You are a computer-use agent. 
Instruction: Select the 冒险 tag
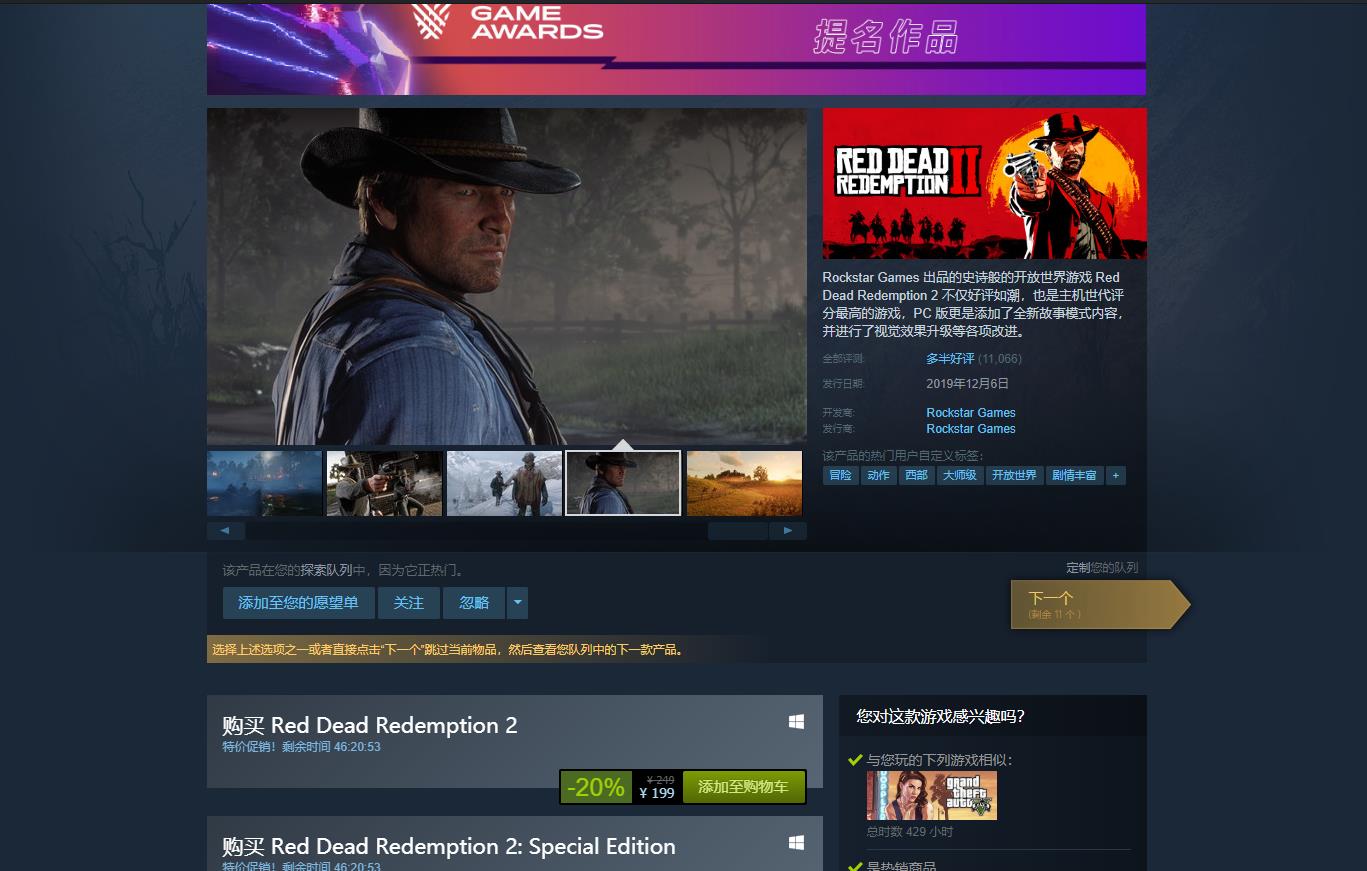pos(841,475)
